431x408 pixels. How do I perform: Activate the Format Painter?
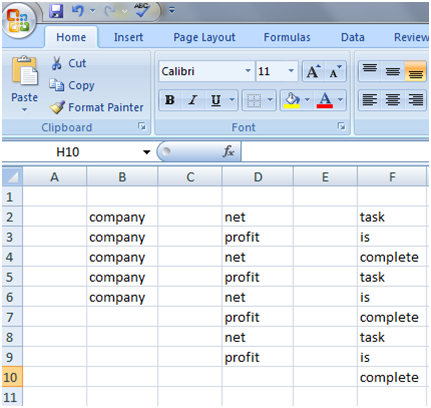coord(96,107)
